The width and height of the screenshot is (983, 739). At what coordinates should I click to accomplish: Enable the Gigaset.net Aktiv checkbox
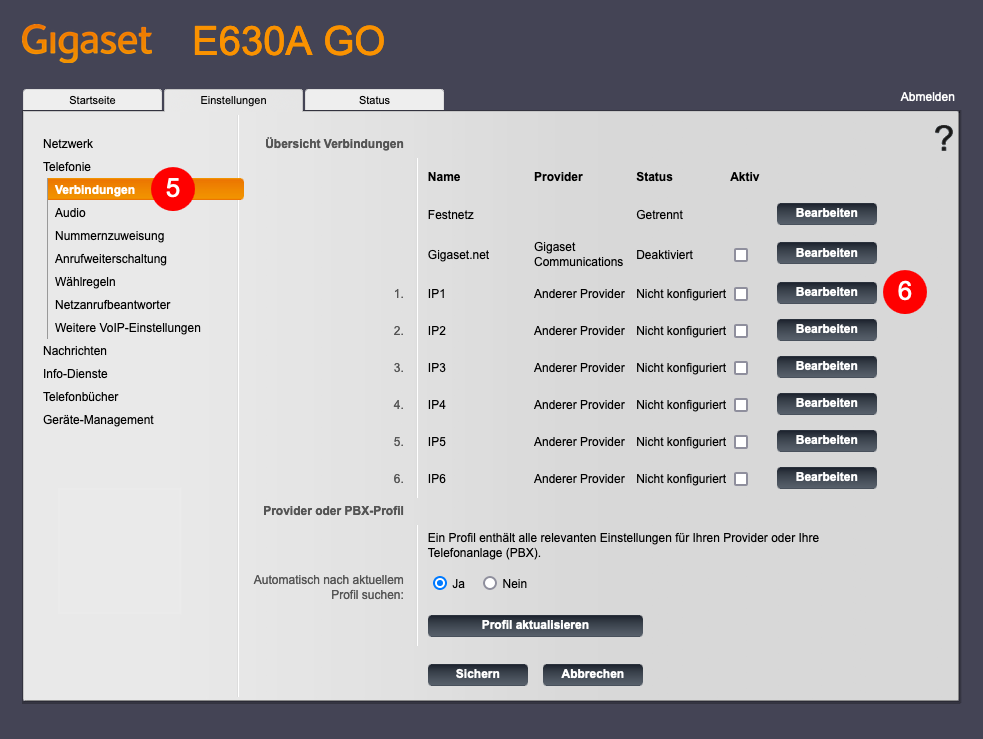coord(741,255)
